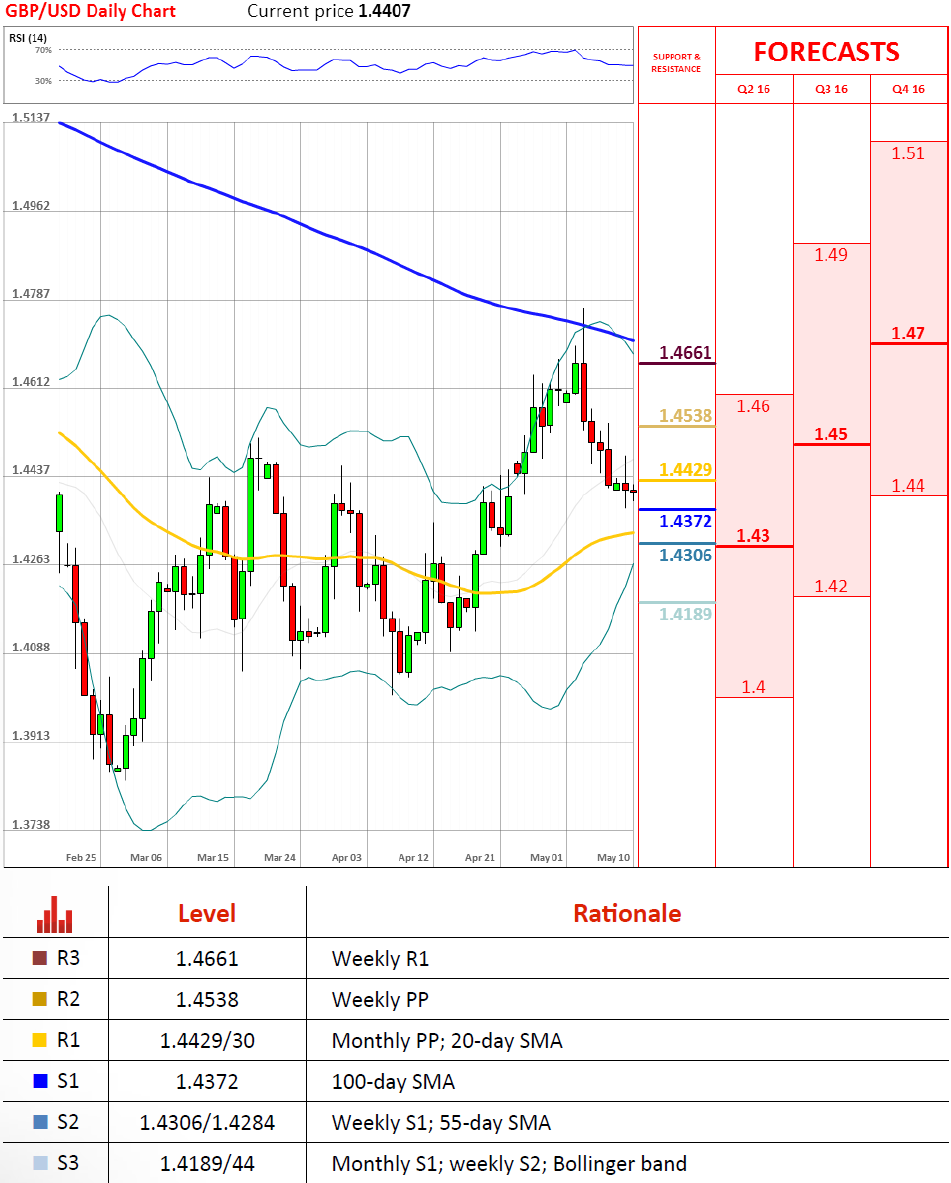Click the 1.4306 support label on chart
Screen dimensions: 951x1183
685,555
